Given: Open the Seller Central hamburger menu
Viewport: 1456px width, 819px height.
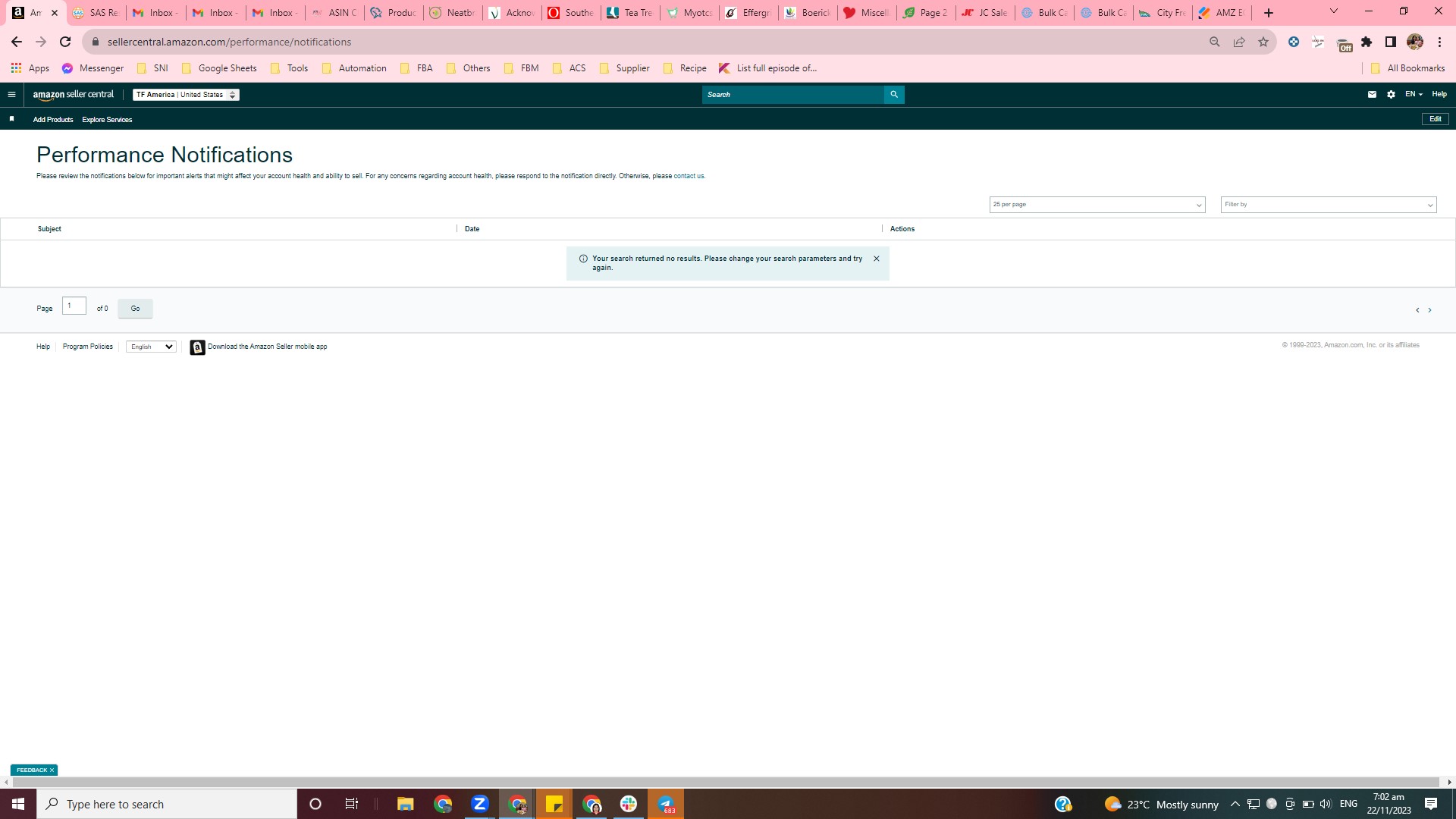Looking at the screenshot, I should (x=11, y=95).
